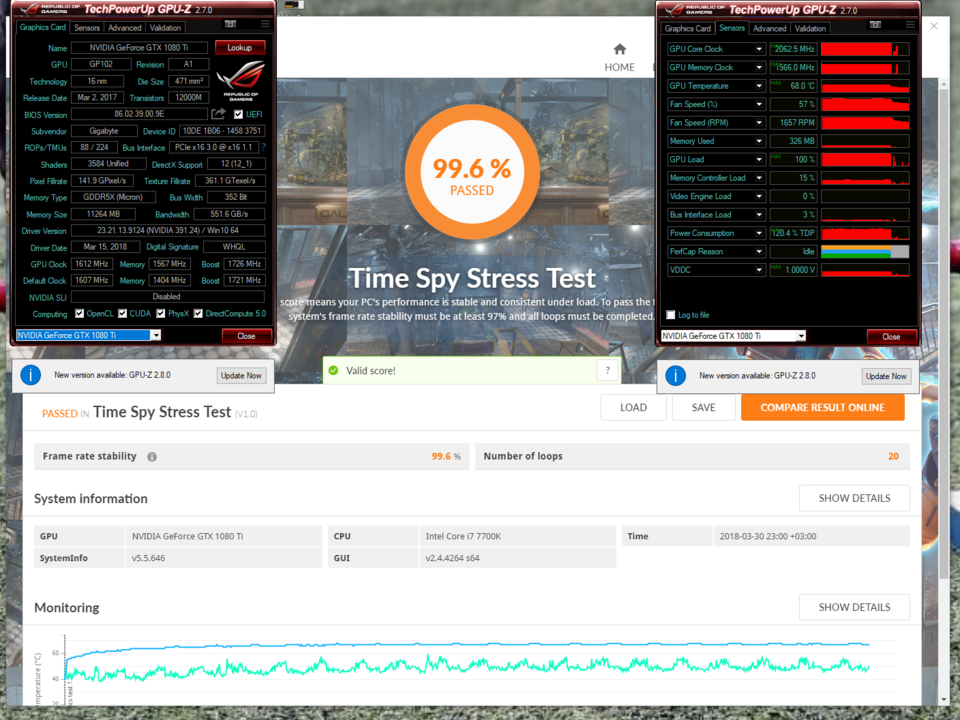
Task: Open GPU Load sensor dropdown
Action: [759, 159]
